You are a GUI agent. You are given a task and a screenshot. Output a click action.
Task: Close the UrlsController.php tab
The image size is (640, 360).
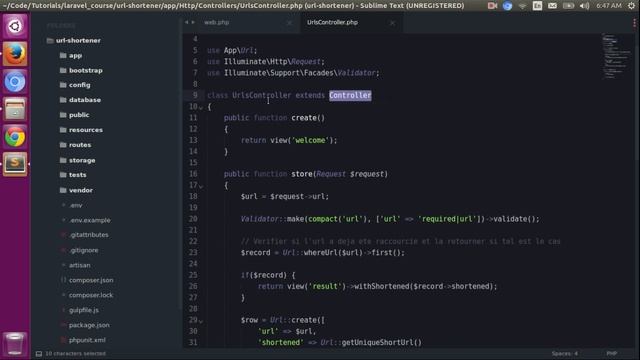point(392,23)
